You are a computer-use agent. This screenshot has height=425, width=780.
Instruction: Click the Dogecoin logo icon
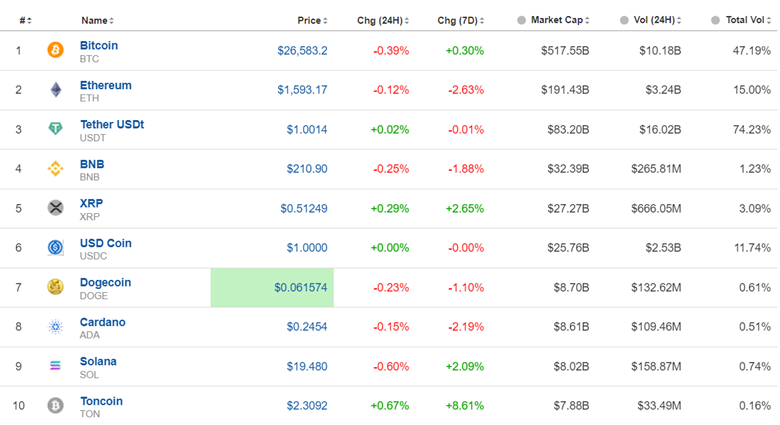(x=55, y=287)
